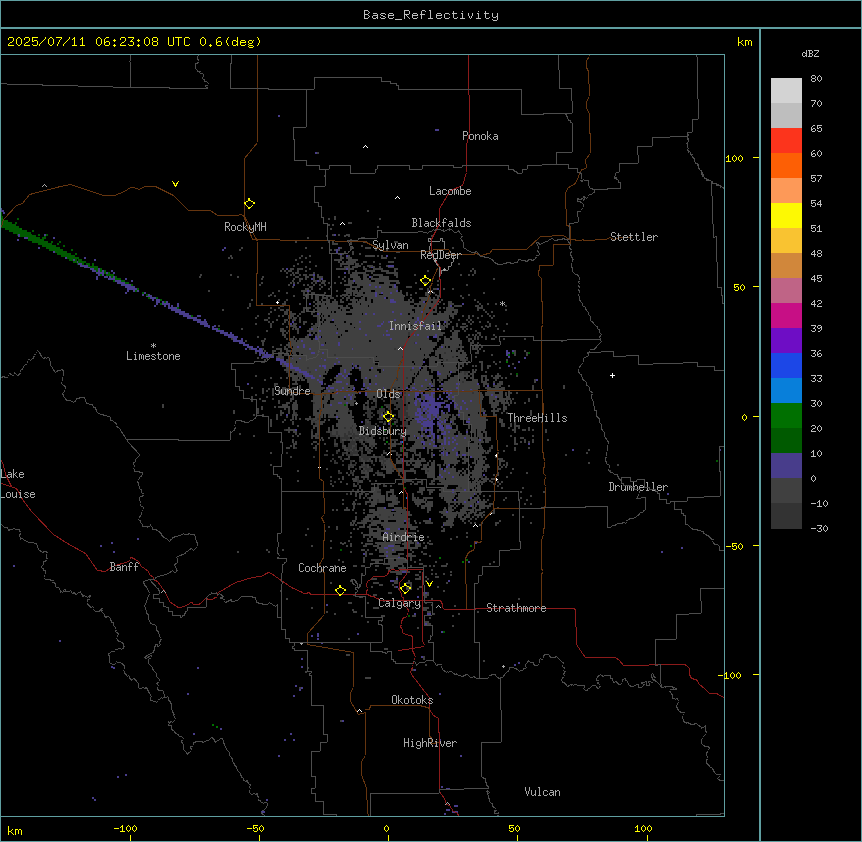The width and height of the screenshot is (862, 842).
Task: Pick the yellow diamond marker below Cochrane
Action: tap(340, 590)
